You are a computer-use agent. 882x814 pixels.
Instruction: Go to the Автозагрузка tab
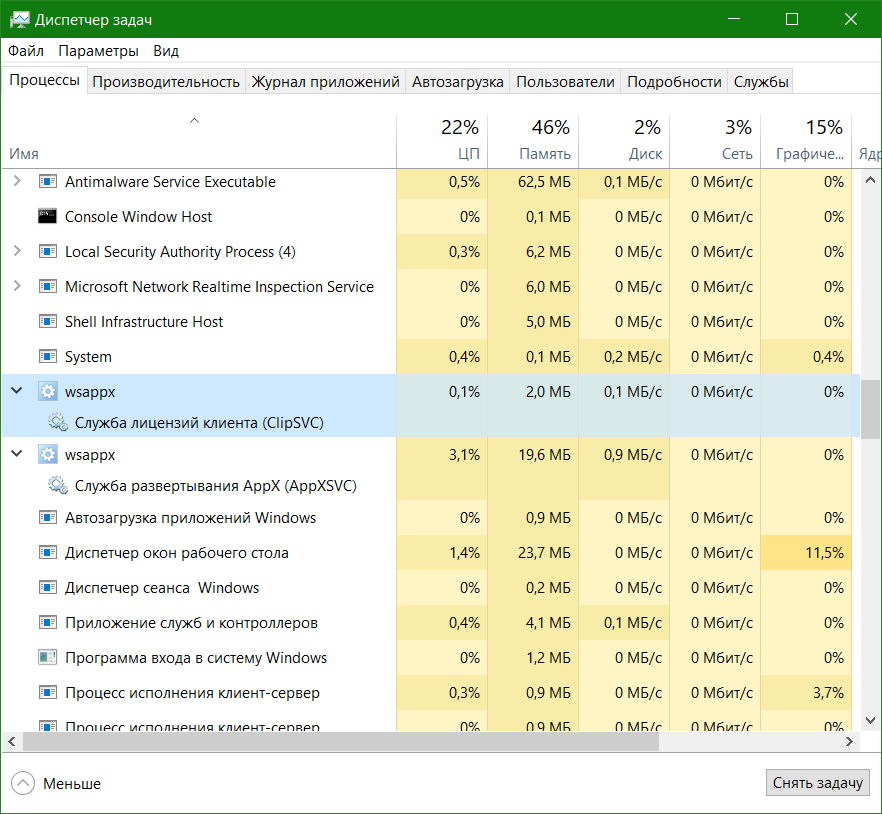[457, 82]
